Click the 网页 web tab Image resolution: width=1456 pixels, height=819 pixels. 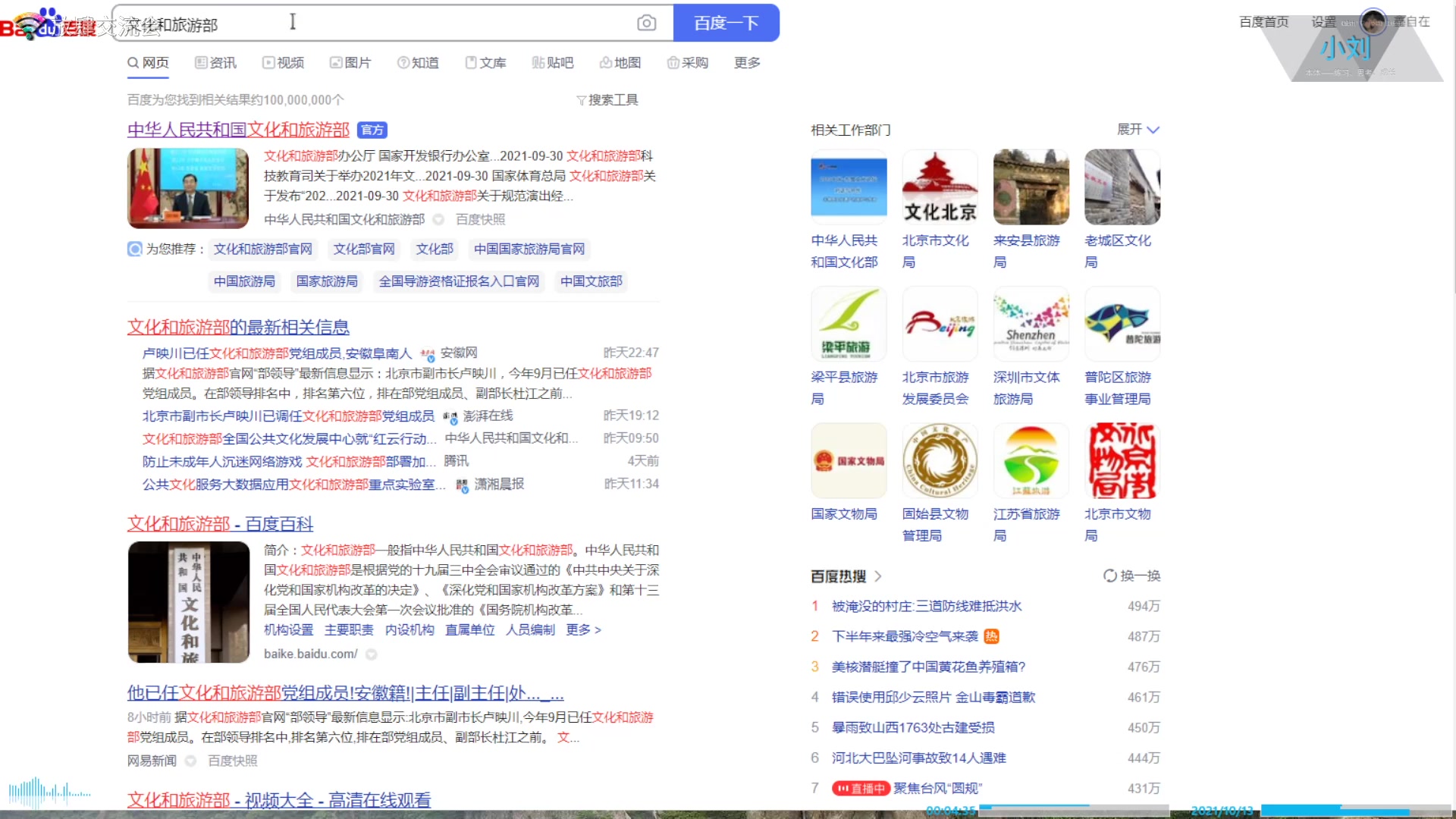[149, 63]
